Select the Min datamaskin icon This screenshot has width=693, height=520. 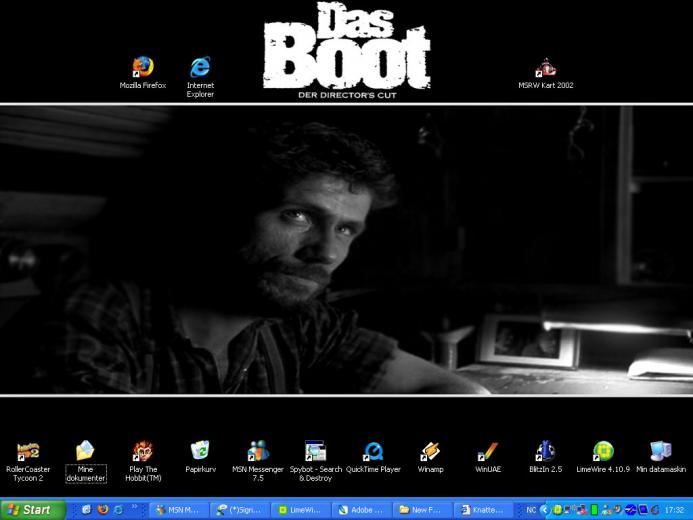(661, 457)
